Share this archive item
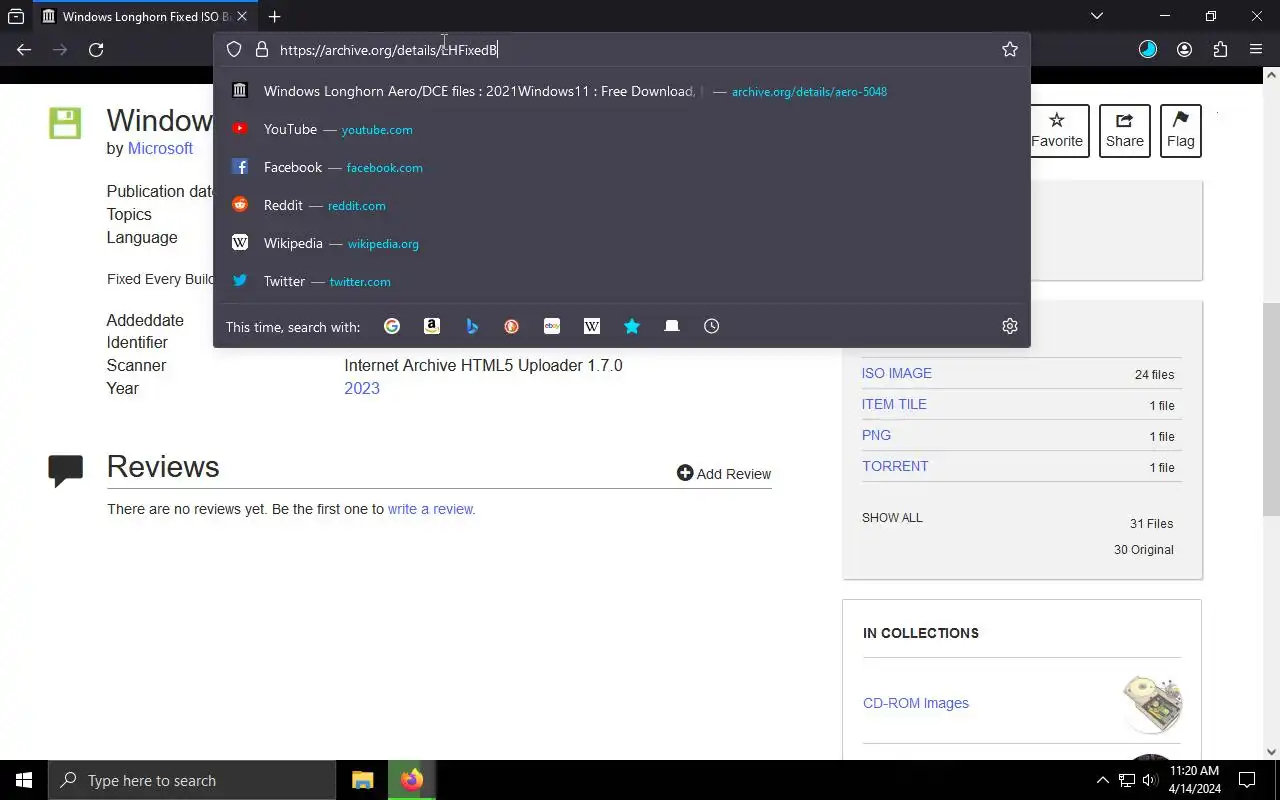This screenshot has width=1280, height=800. (x=1124, y=131)
